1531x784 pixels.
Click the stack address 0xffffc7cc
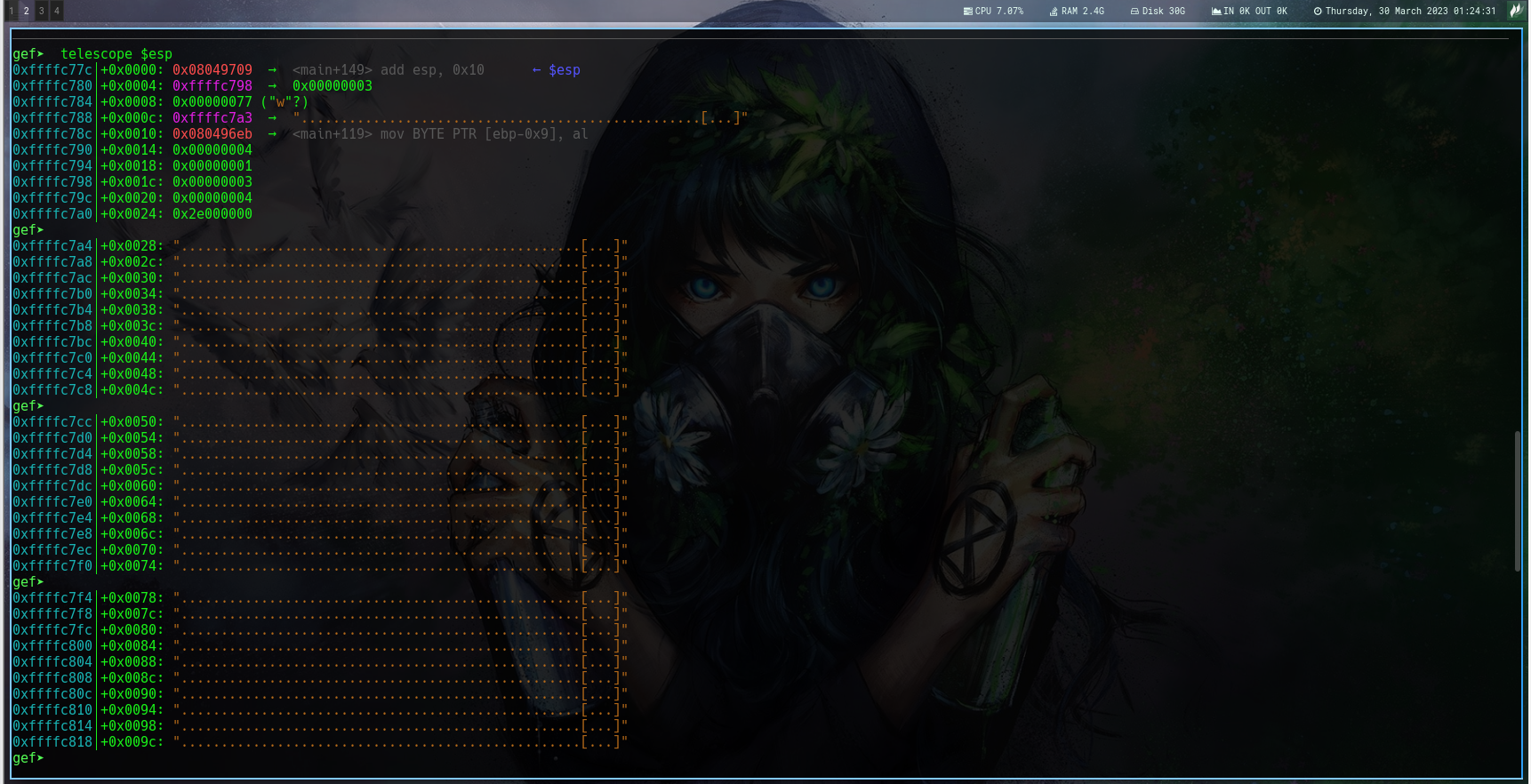tap(52, 422)
